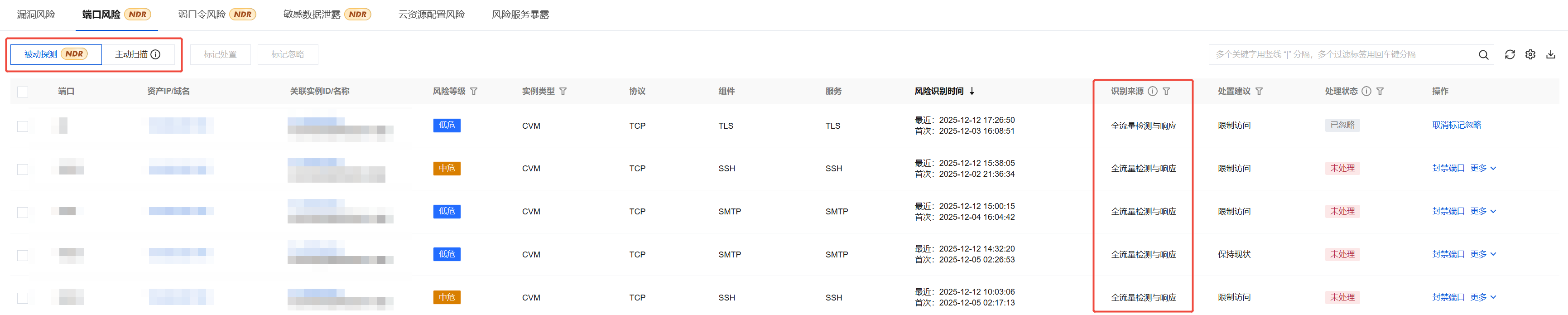Switch to 弱口令风险 tab

pos(202,15)
